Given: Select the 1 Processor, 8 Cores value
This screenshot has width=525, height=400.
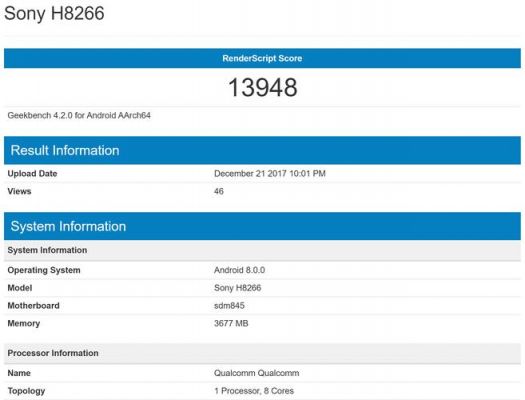Looking at the screenshot, I should click(x=254, y=391).
